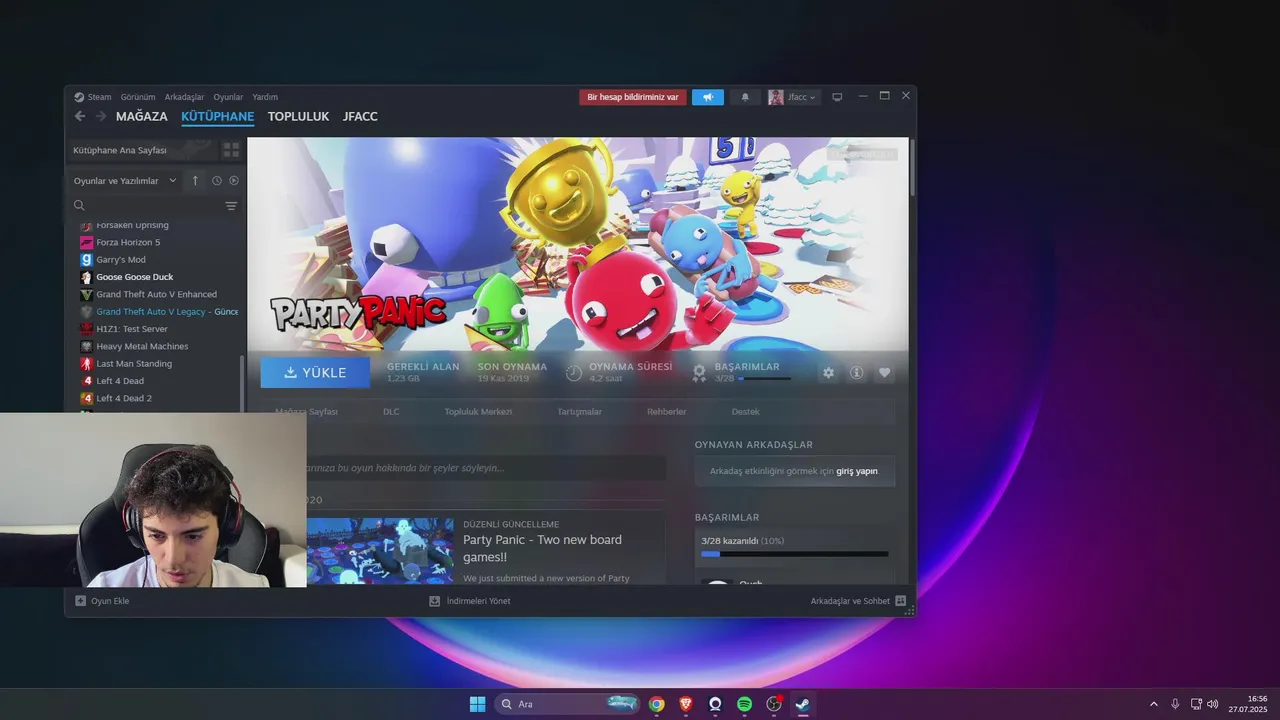Open Destek link
The image size is (1280, 720).
[x=745, y=412]
